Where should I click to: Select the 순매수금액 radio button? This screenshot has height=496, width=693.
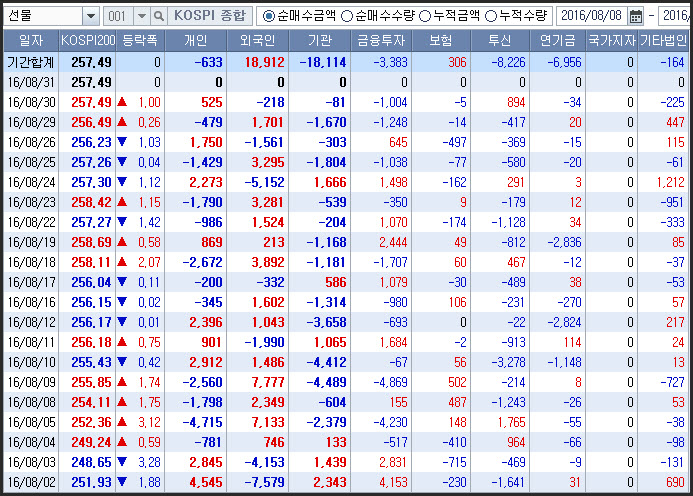tap(268, 16)
